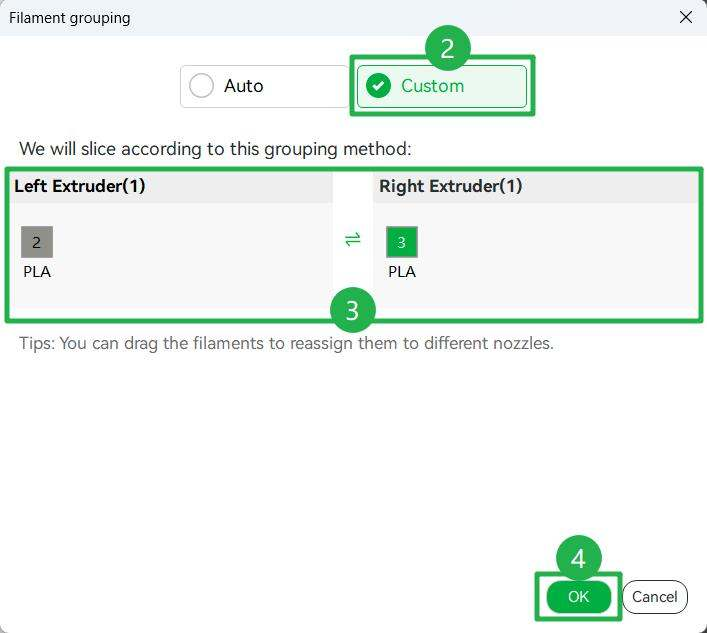
Task: Click the green step 4 badge
Action: [578, 558]
